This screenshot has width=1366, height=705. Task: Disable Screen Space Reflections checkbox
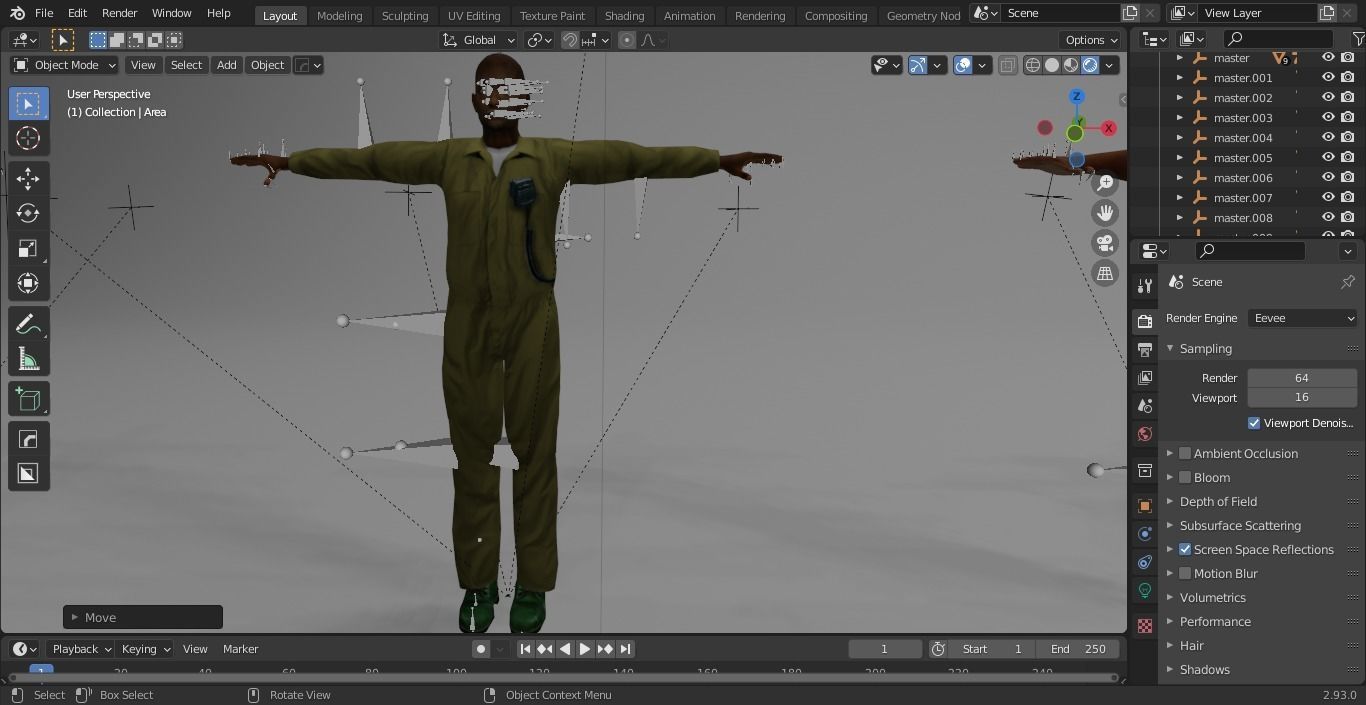pyautogui.click(x=1185, y=549)
